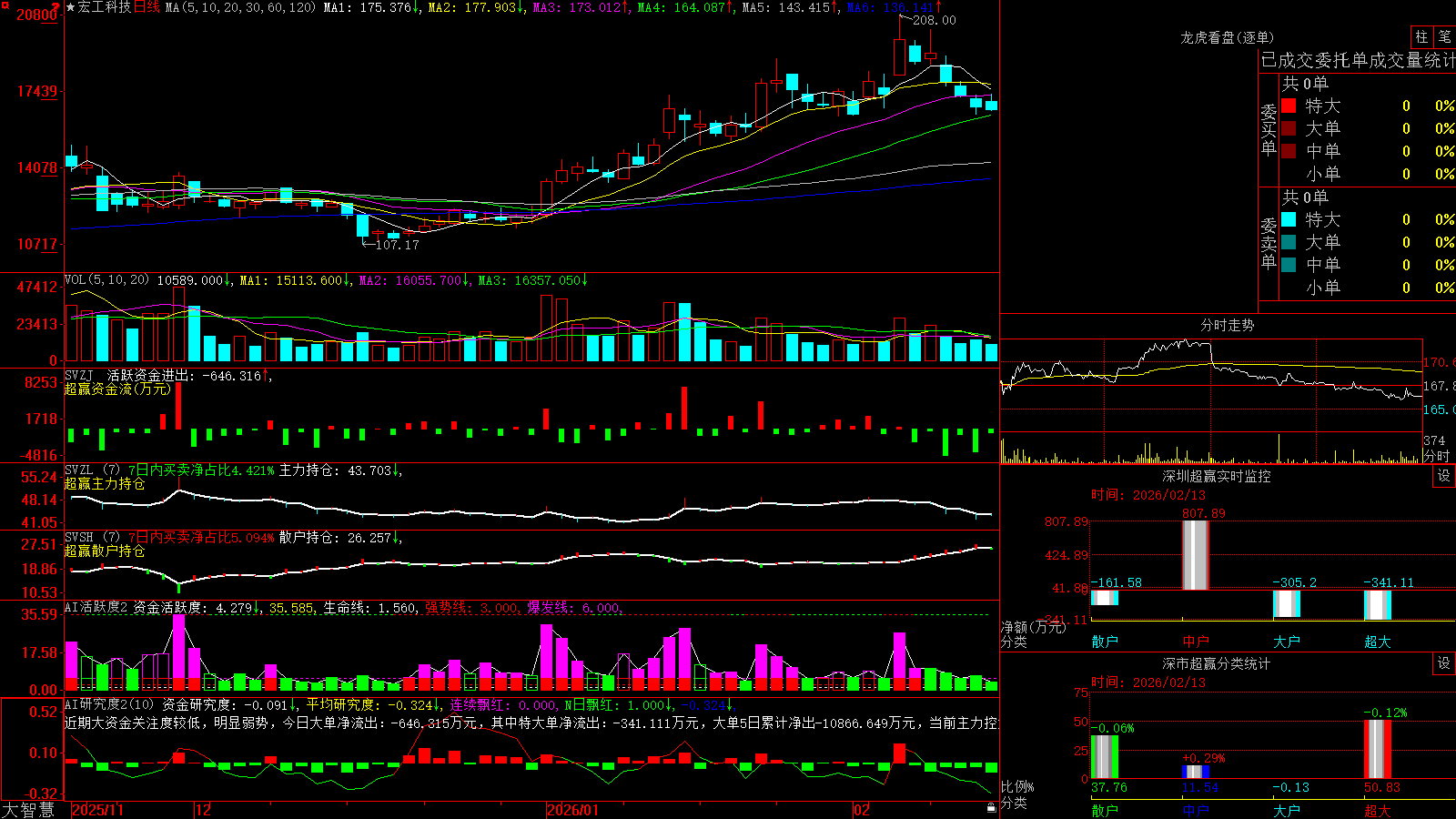Click the star icon before 宏工科技

point(71,7)
